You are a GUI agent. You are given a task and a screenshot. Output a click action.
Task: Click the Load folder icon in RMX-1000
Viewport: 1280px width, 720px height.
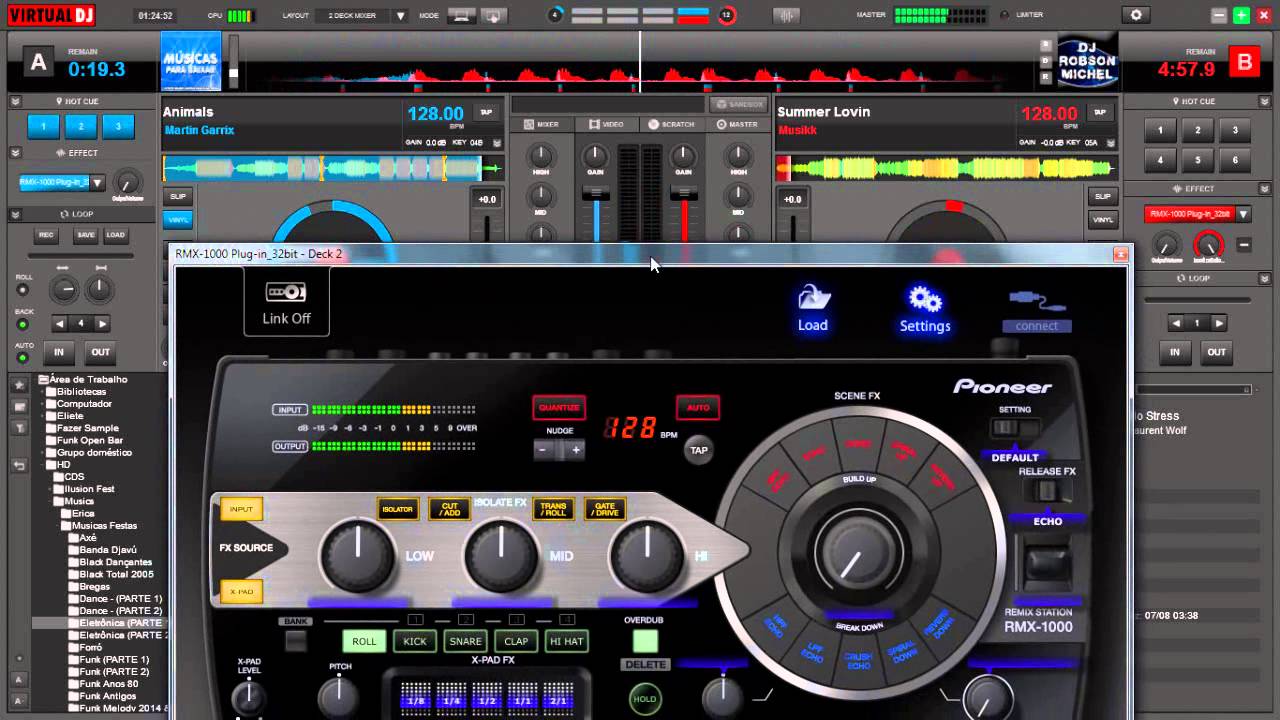pos(812,300)
